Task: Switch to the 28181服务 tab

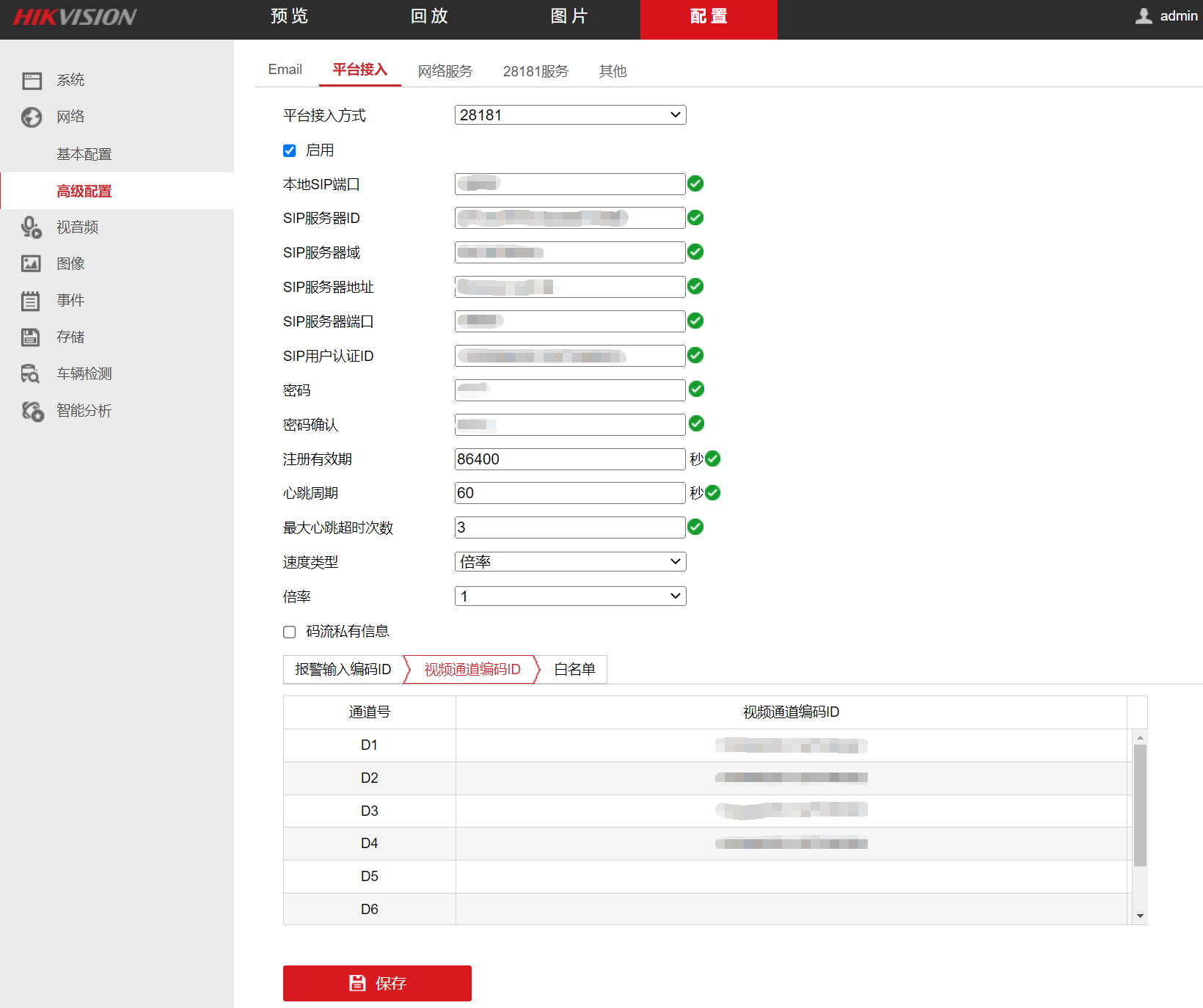Action: [x=536, y=70]
